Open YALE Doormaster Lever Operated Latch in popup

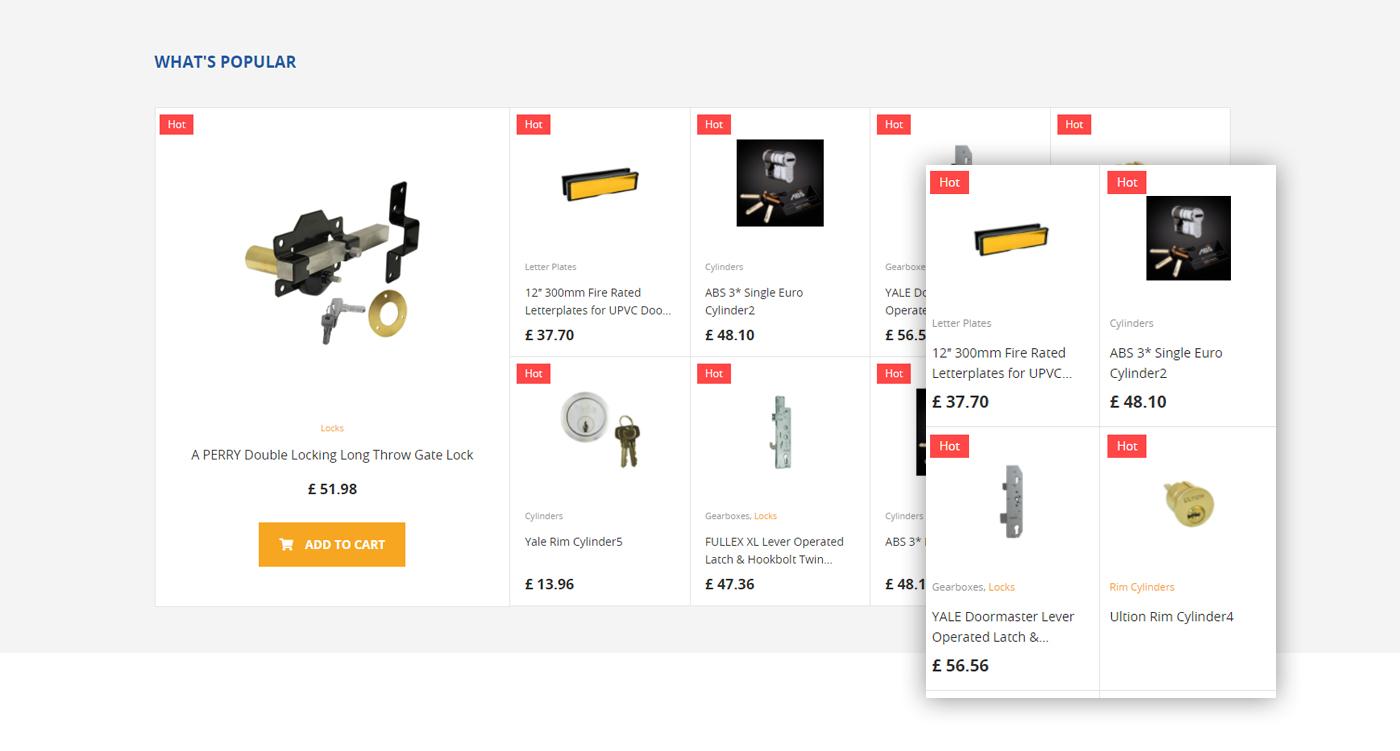click(1003, 627)
